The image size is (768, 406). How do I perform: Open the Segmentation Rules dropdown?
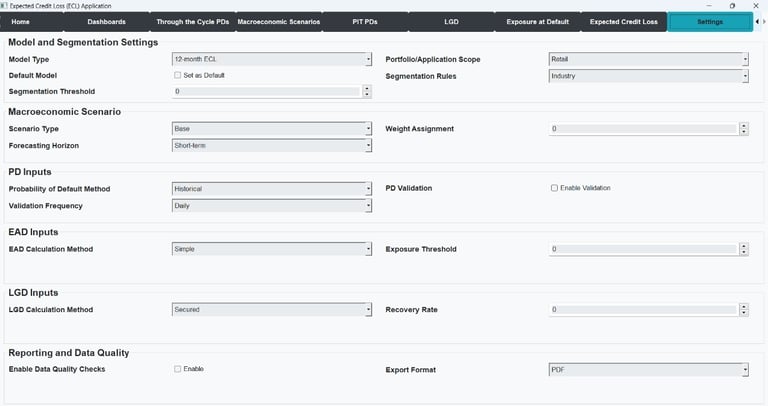coord(648,76)
